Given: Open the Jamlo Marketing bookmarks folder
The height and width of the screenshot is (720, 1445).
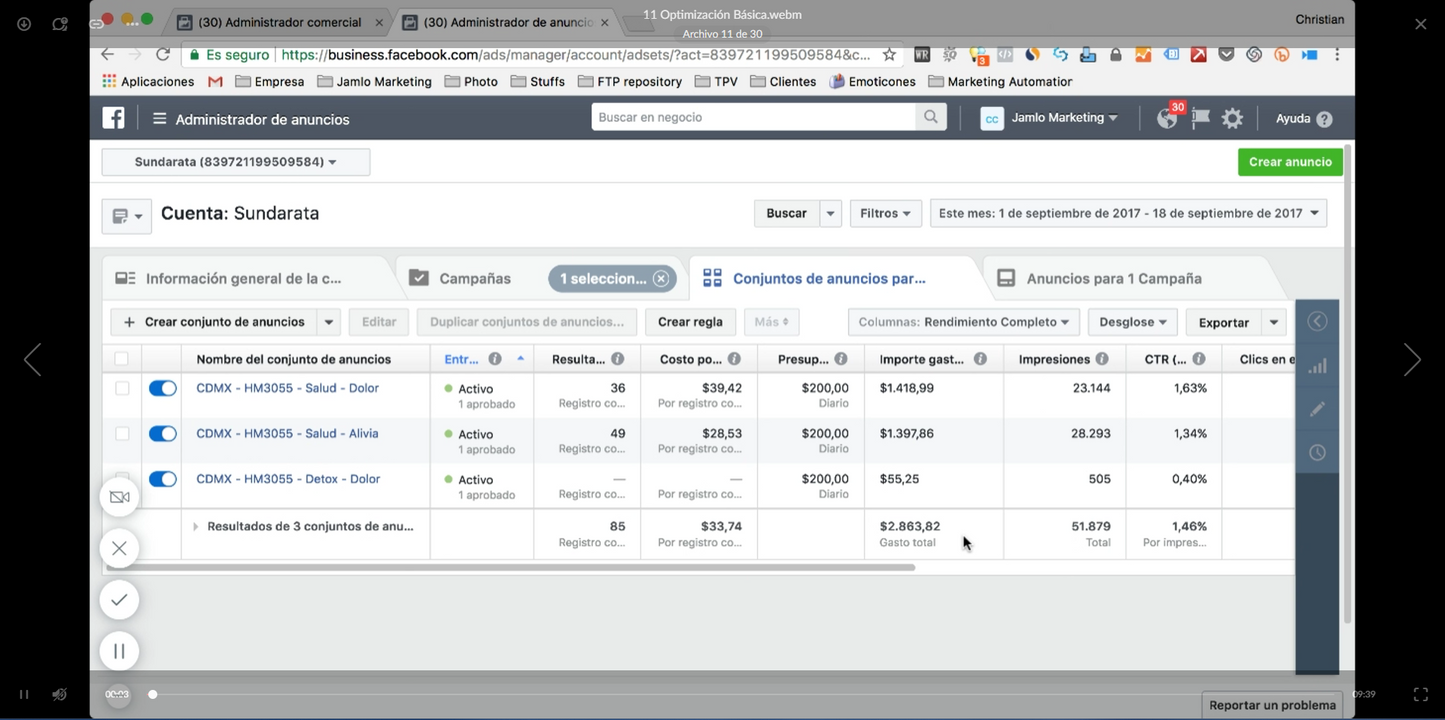Looking at the screenshot, I should pyautogui.click(x=374, y=82).
